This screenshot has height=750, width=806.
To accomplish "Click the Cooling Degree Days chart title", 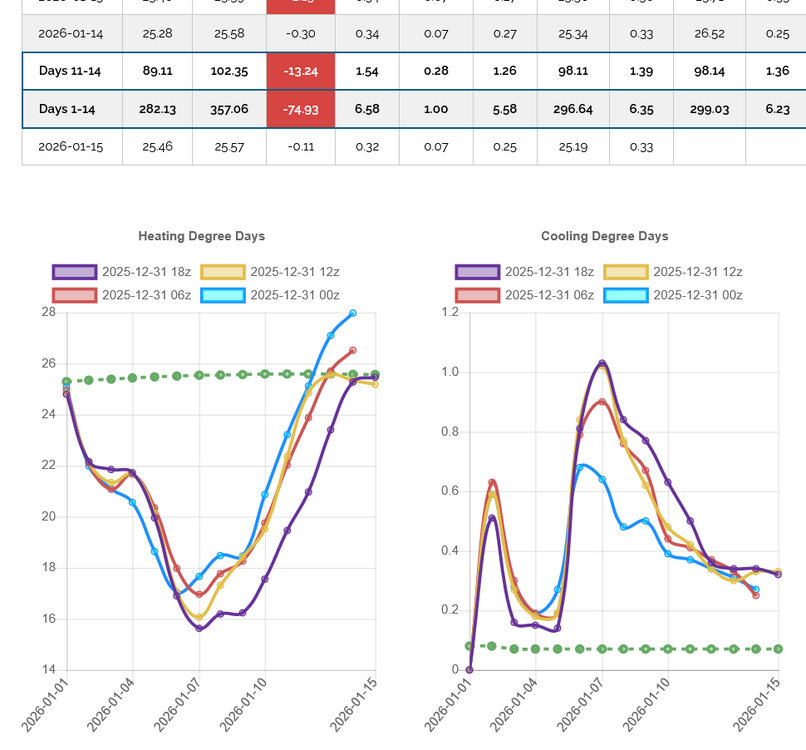I will point(604,236).
